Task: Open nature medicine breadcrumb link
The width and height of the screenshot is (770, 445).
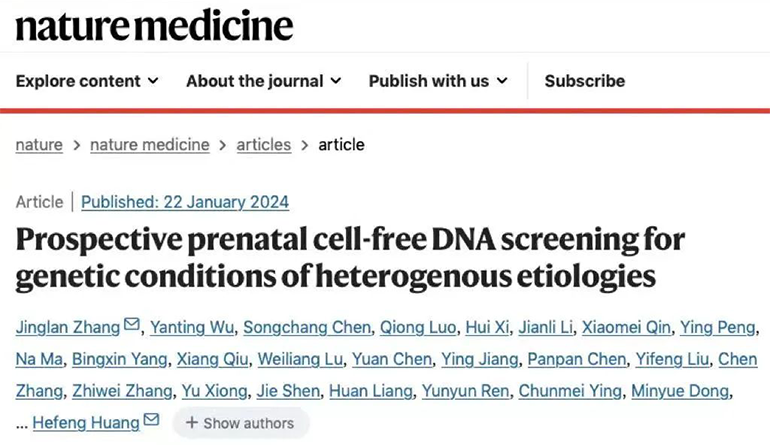Action: click(x=150, y=145)
